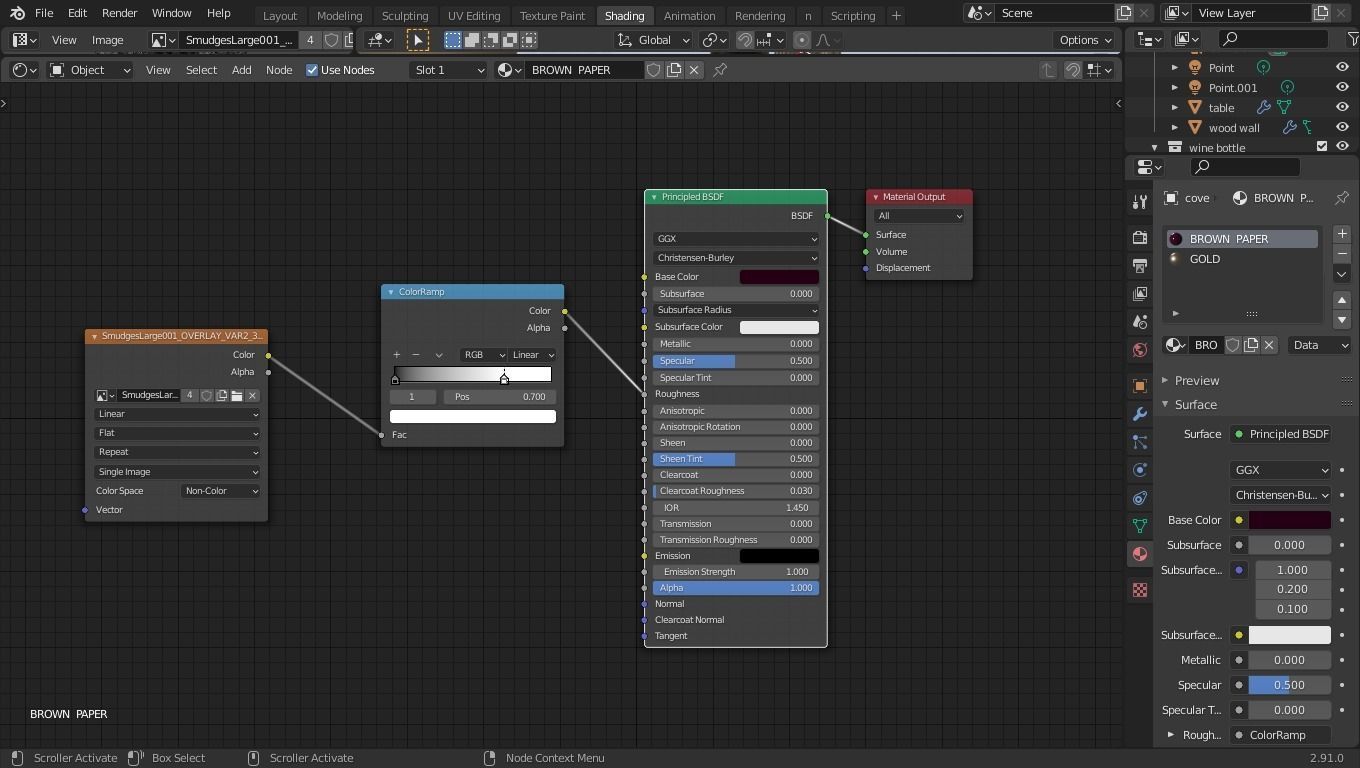
Task: Click the Blender logo menu
Action: click(x=17, y=13)
